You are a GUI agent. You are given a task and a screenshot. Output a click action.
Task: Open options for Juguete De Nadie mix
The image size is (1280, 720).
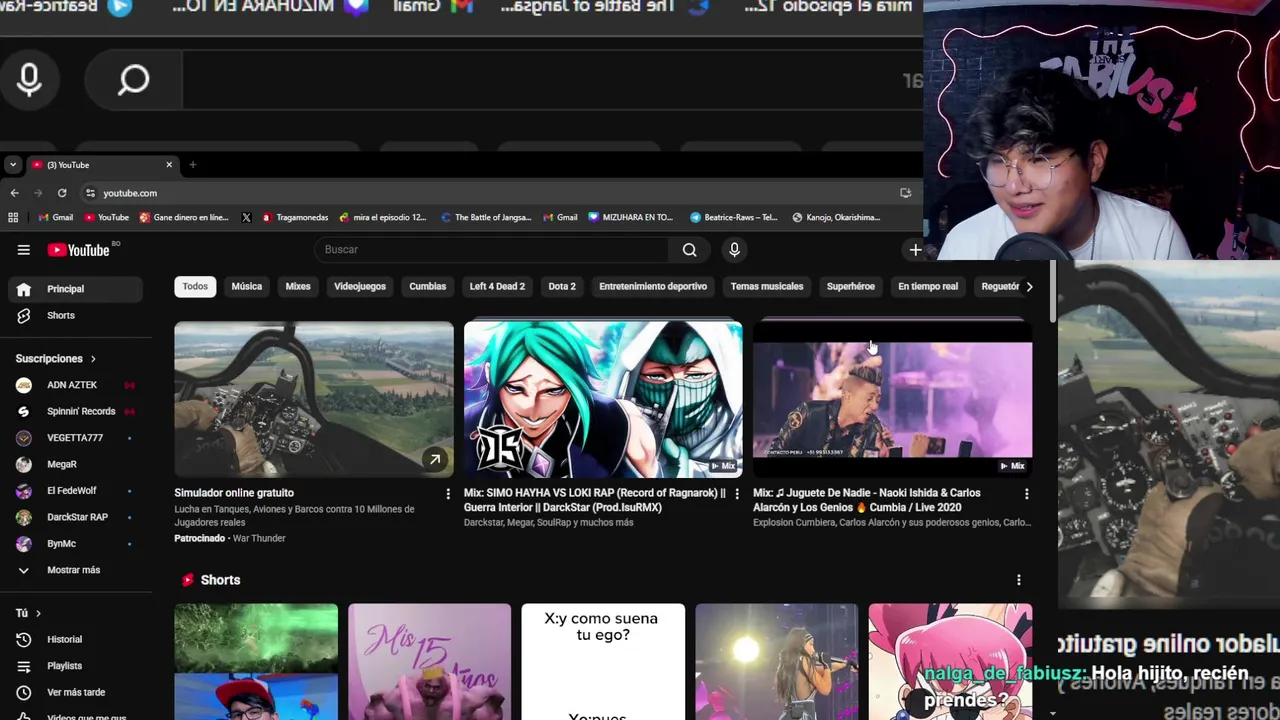pyautogui.click(x=1026, y=494)
